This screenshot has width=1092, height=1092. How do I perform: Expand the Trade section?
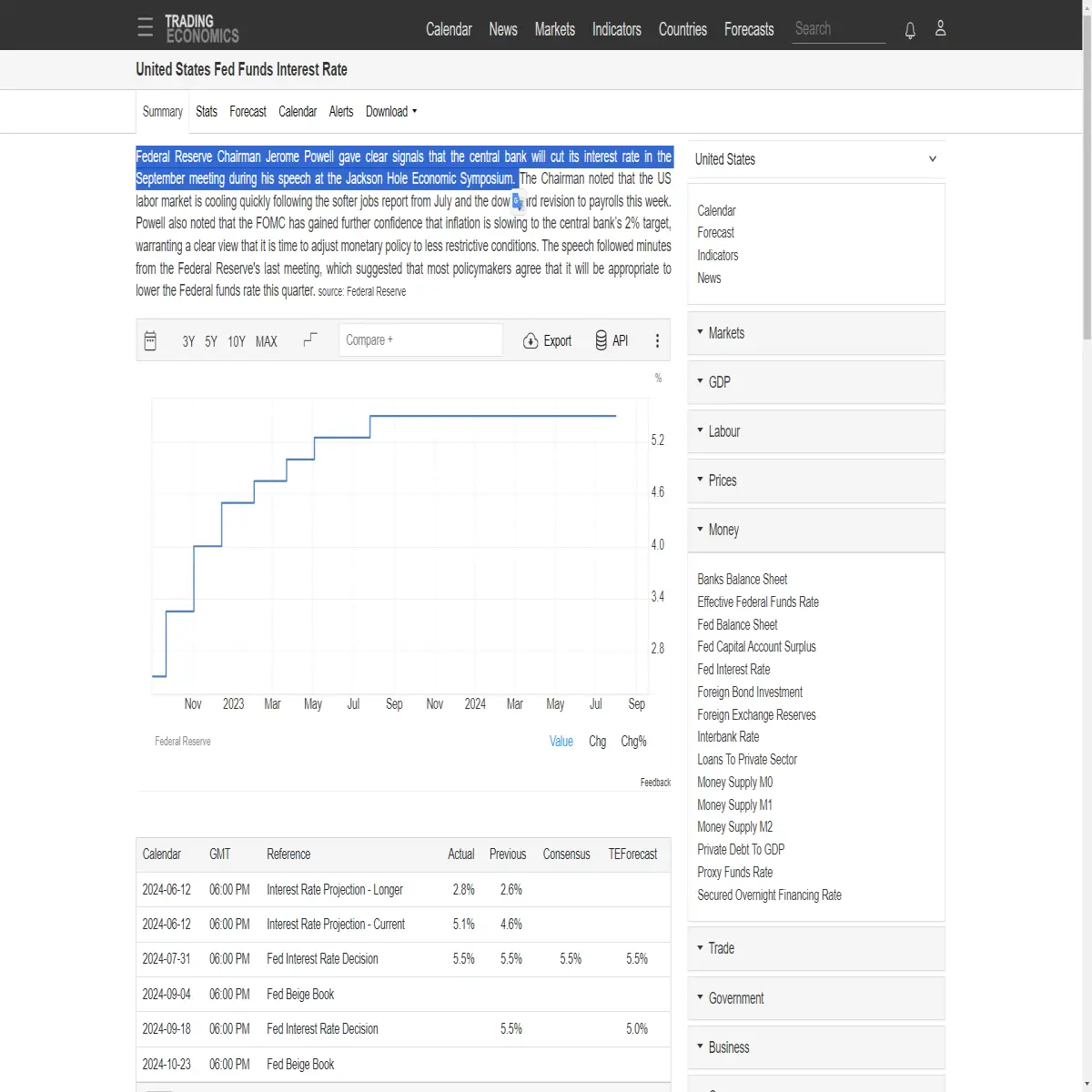(816, 948)
